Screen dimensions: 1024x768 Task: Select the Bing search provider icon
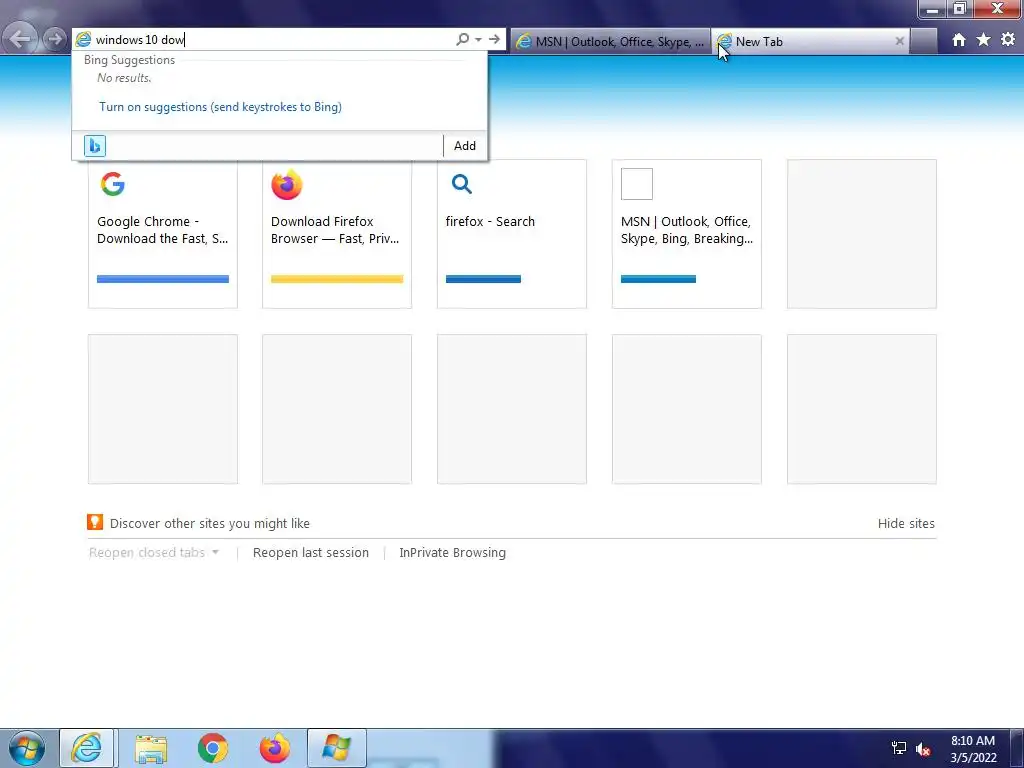[x=95, y=146]
